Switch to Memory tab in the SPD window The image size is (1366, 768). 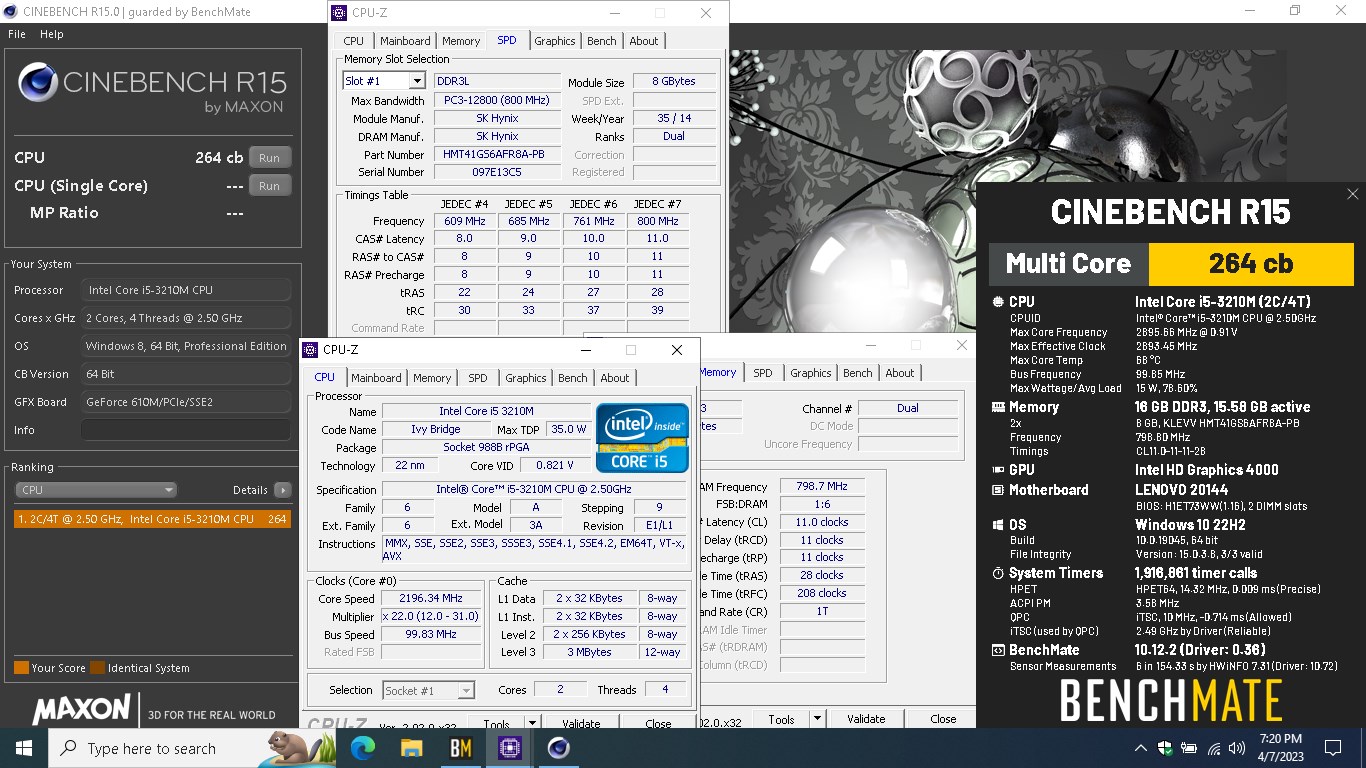click(461, 41)
